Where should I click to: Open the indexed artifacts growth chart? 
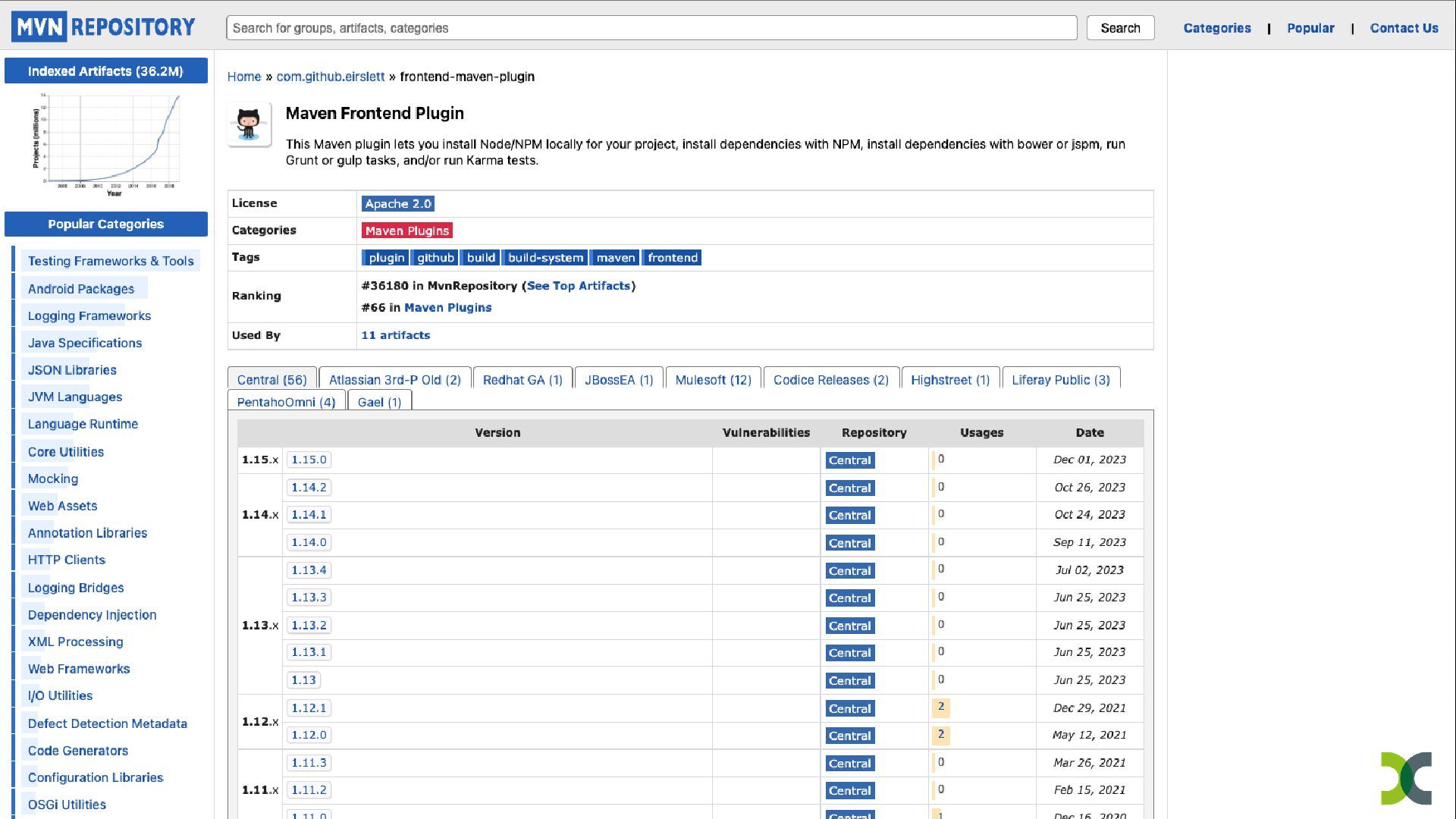pos(106,144)
